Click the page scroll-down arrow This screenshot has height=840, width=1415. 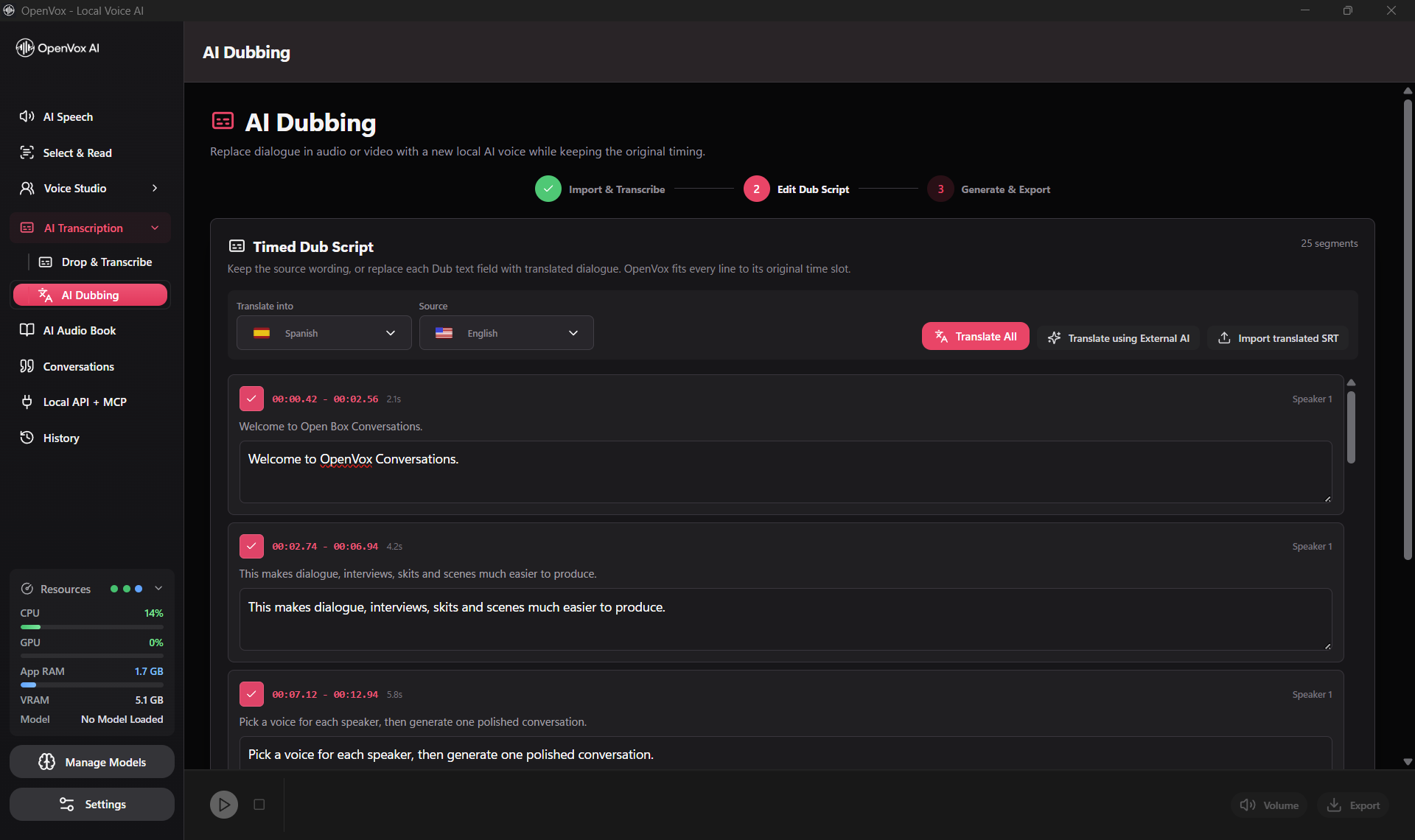(x=1408, y=762)
